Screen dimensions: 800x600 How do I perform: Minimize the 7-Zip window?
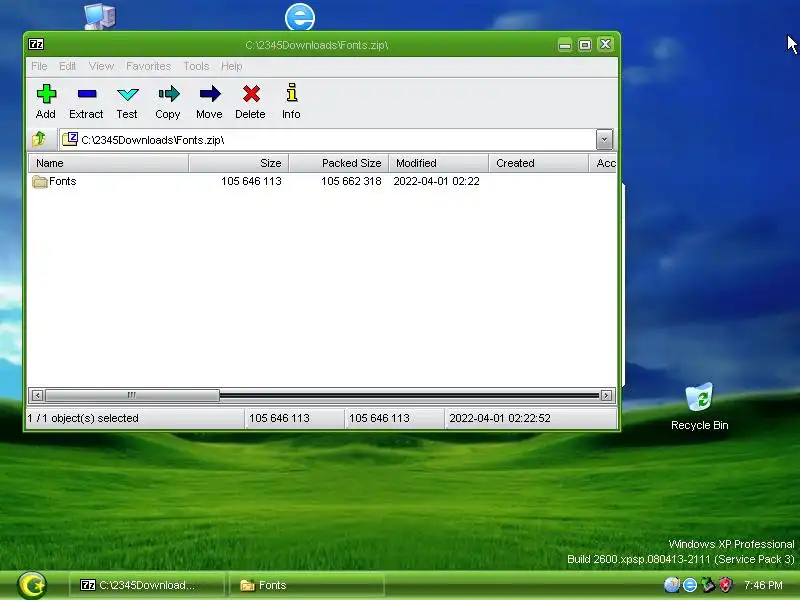pos(565,45)
